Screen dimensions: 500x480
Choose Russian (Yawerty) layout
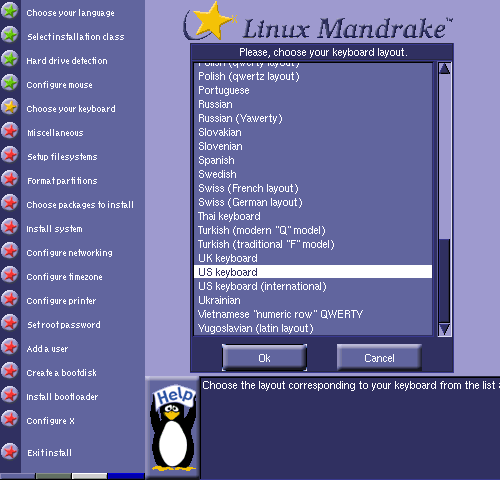(313, 119)
